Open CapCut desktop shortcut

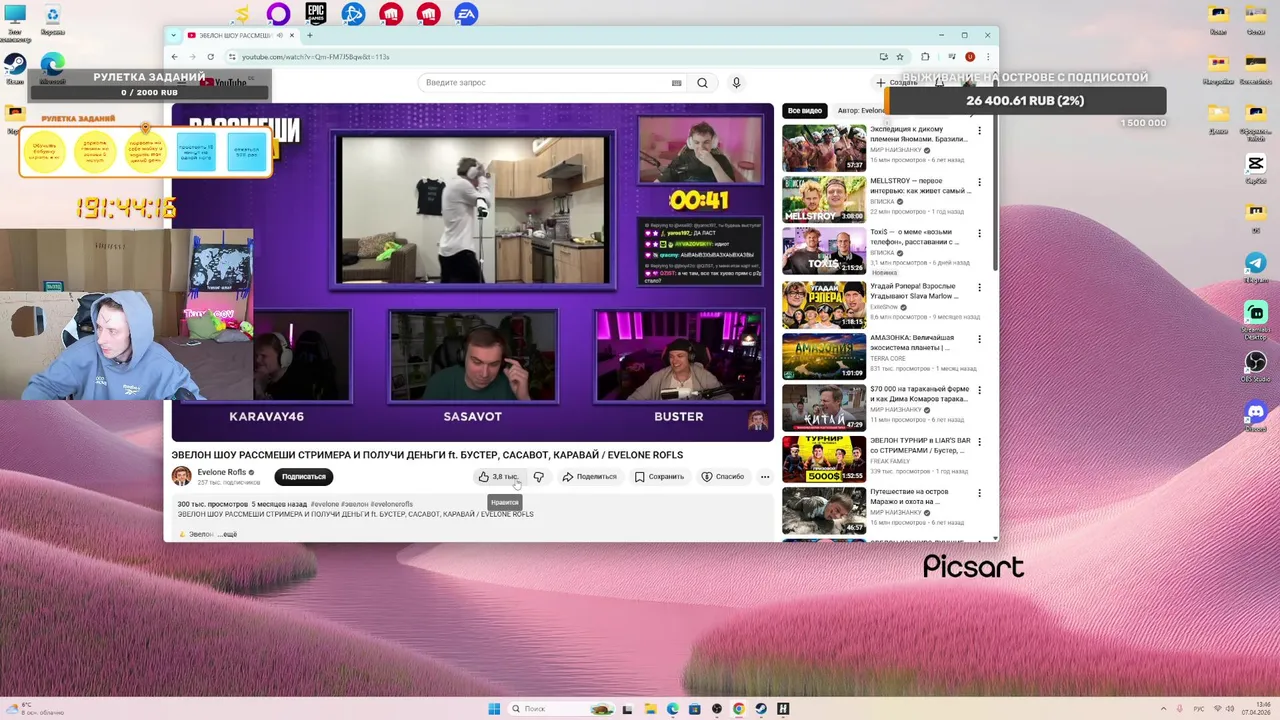click(x=1256, y=168)
